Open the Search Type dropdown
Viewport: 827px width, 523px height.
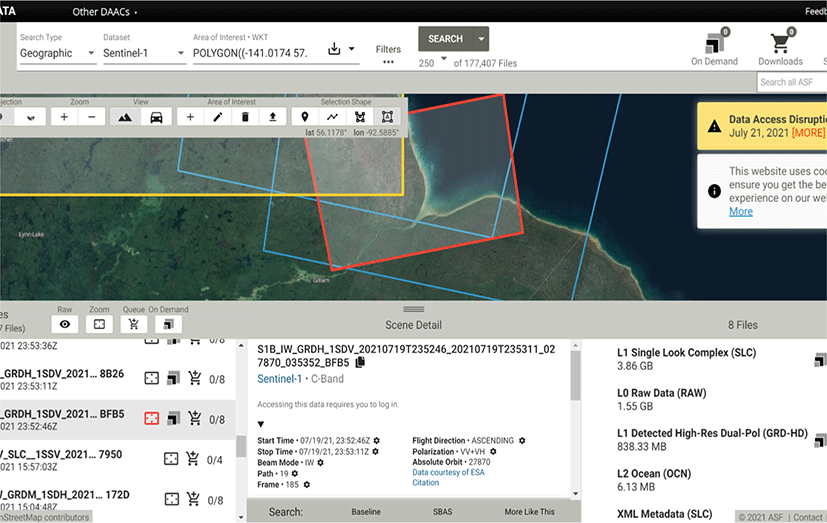[57, 53]
